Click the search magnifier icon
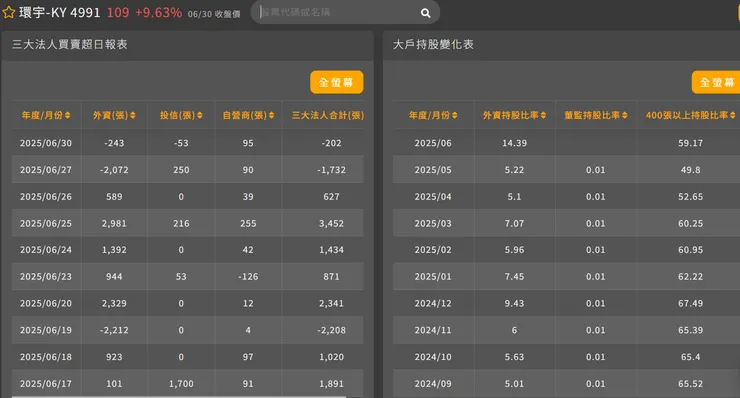 pos(425,13)
